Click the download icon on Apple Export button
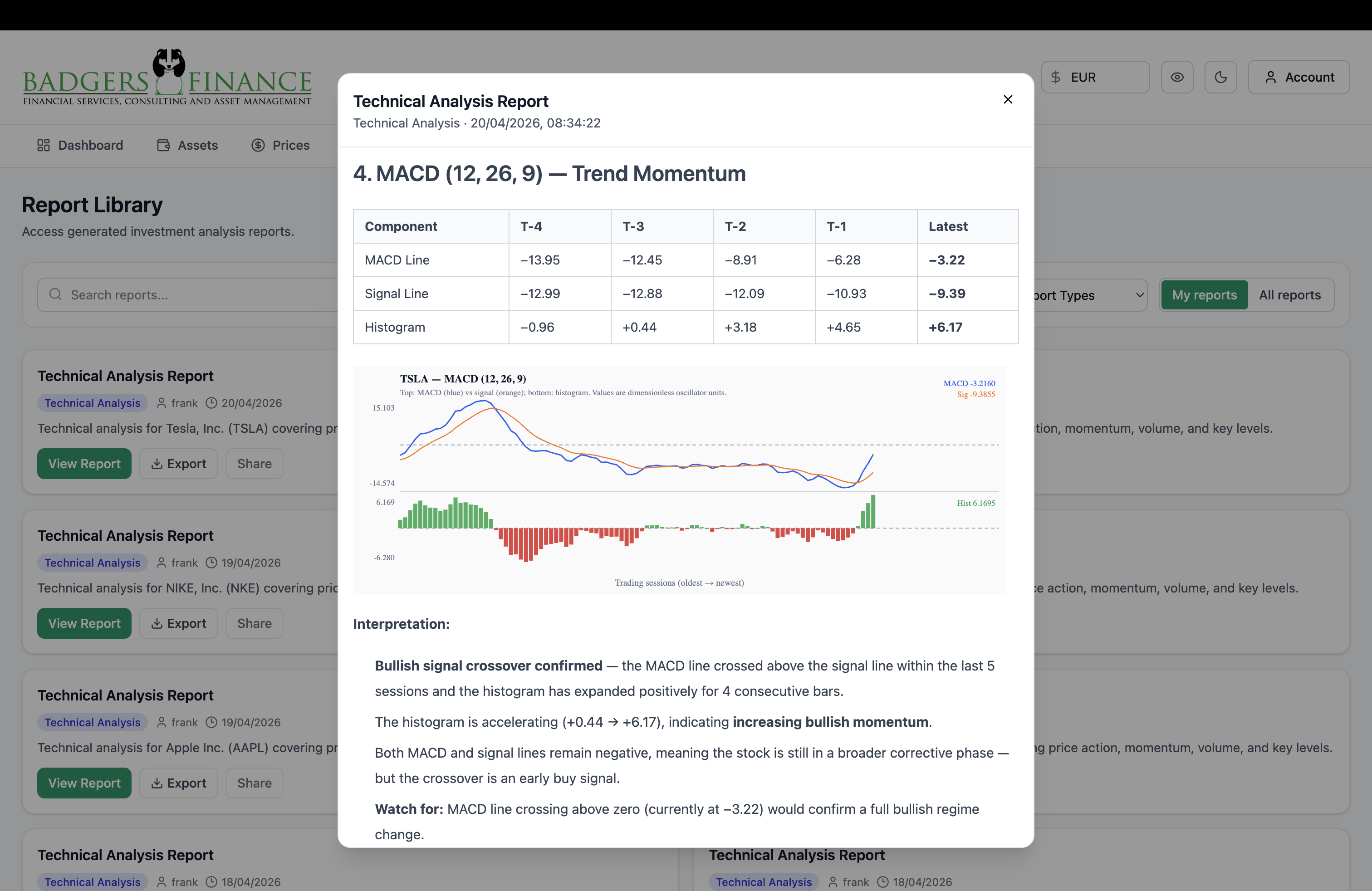Viewport: 1372px width, 891px height. (156, 783)
